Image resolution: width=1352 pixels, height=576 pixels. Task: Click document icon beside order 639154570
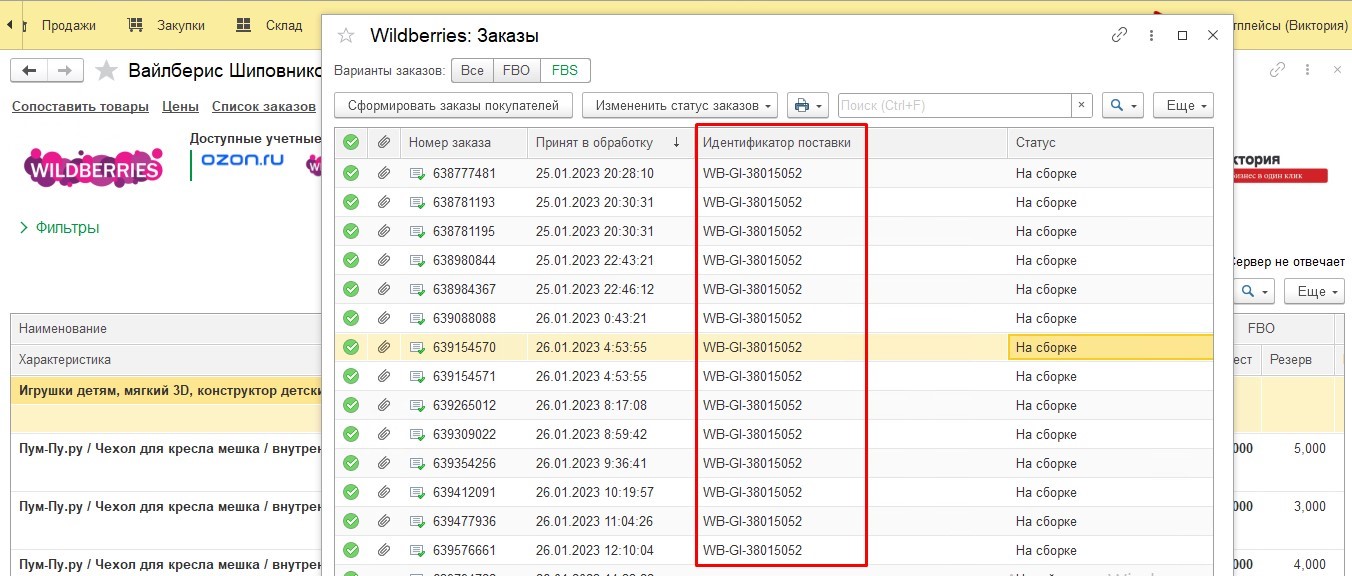[417, 347]
